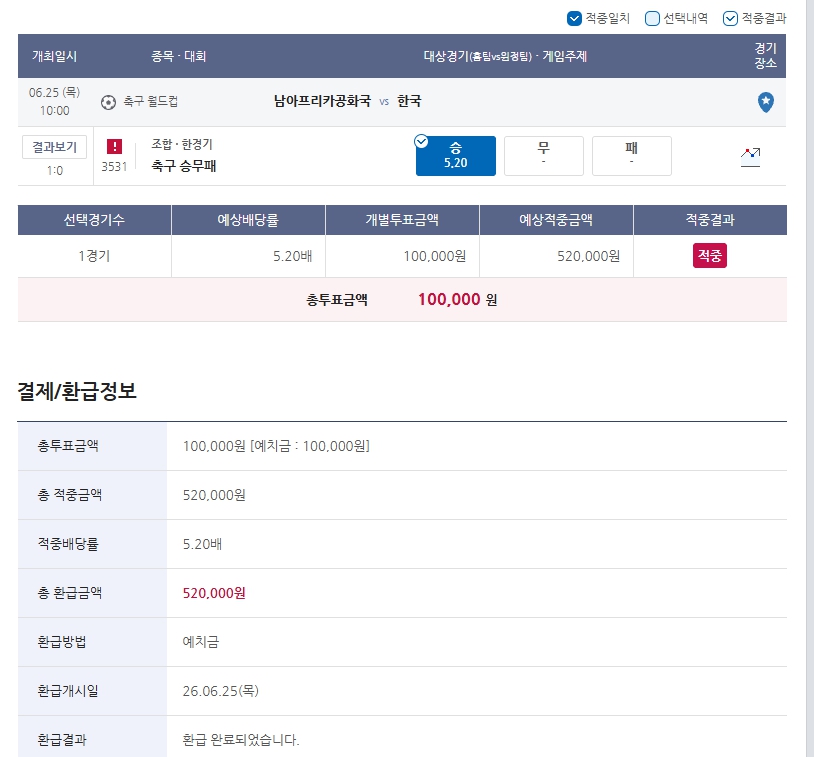Click the 결과보기 button
Viewport: 814px width, 757px height.
point(55,147)
